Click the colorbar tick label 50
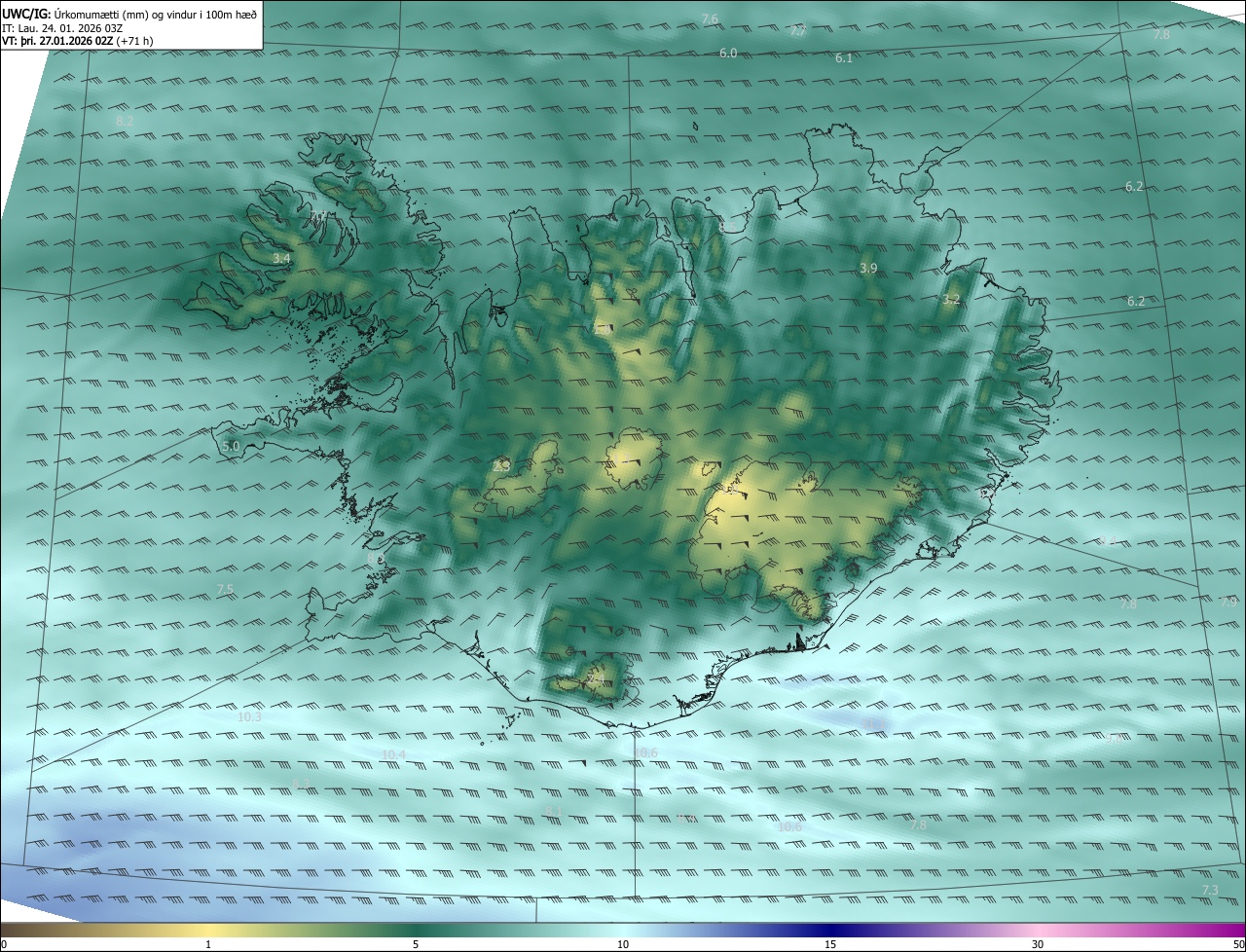Screen dimensions: 1246x952 click(x=1238, y=944)
